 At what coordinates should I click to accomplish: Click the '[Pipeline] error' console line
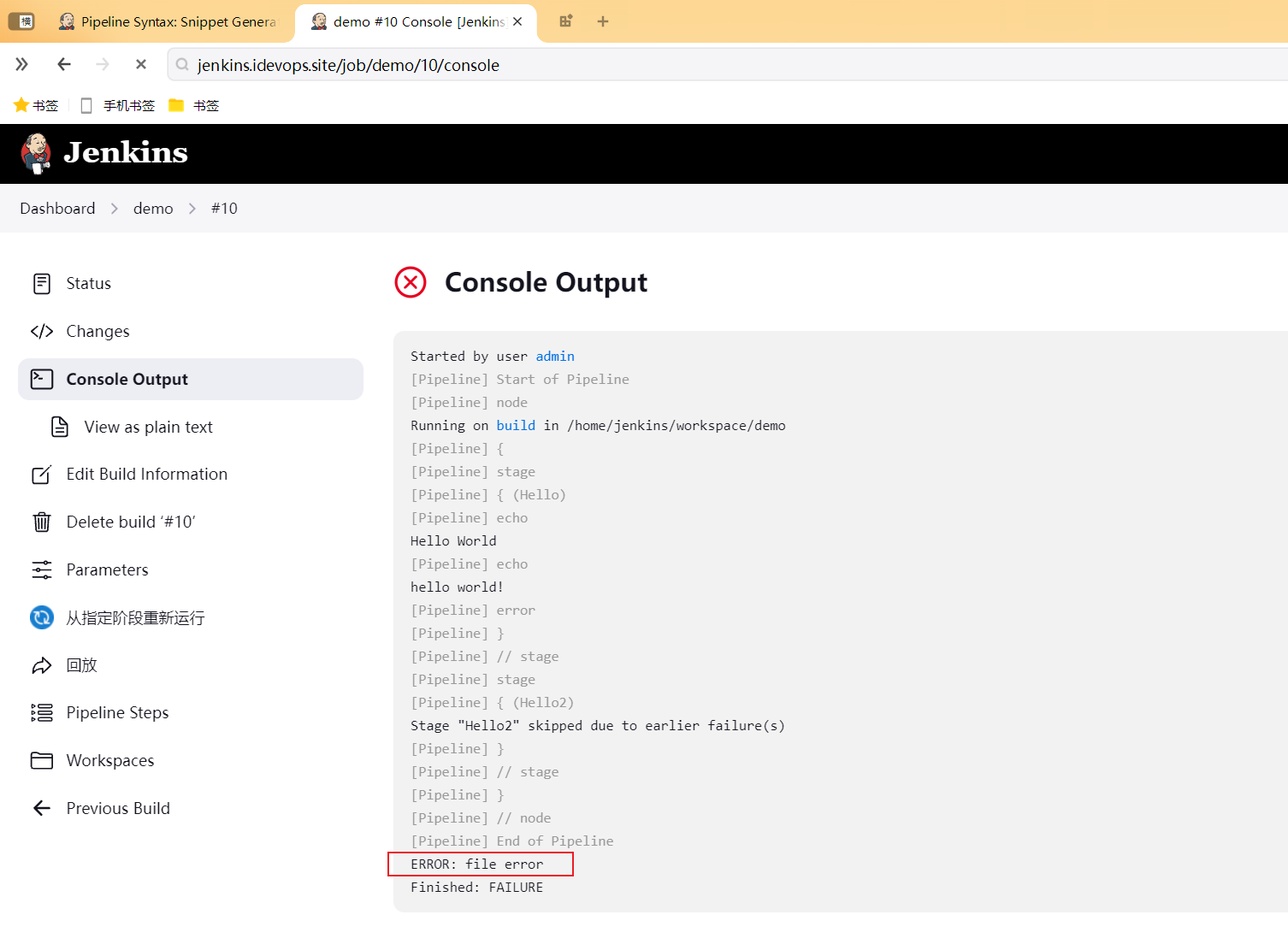tap(472, 611)
